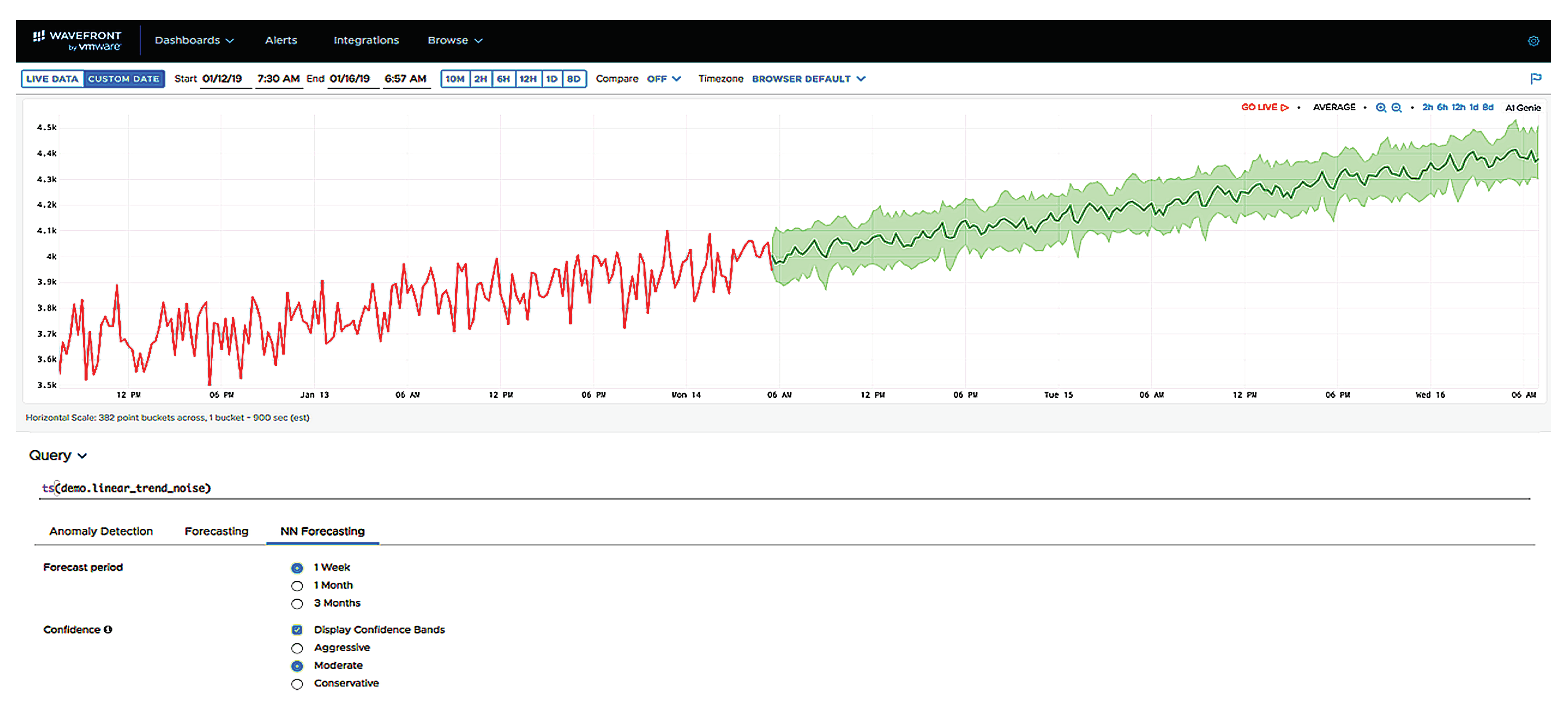Click the AI Genie button
The image size is (1568, 706).
point(1522,108)
